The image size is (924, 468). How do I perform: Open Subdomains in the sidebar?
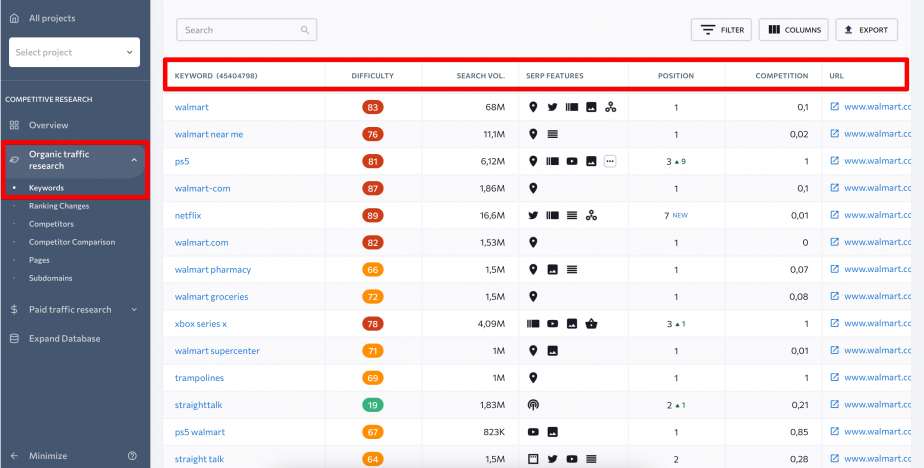point(51,278)
